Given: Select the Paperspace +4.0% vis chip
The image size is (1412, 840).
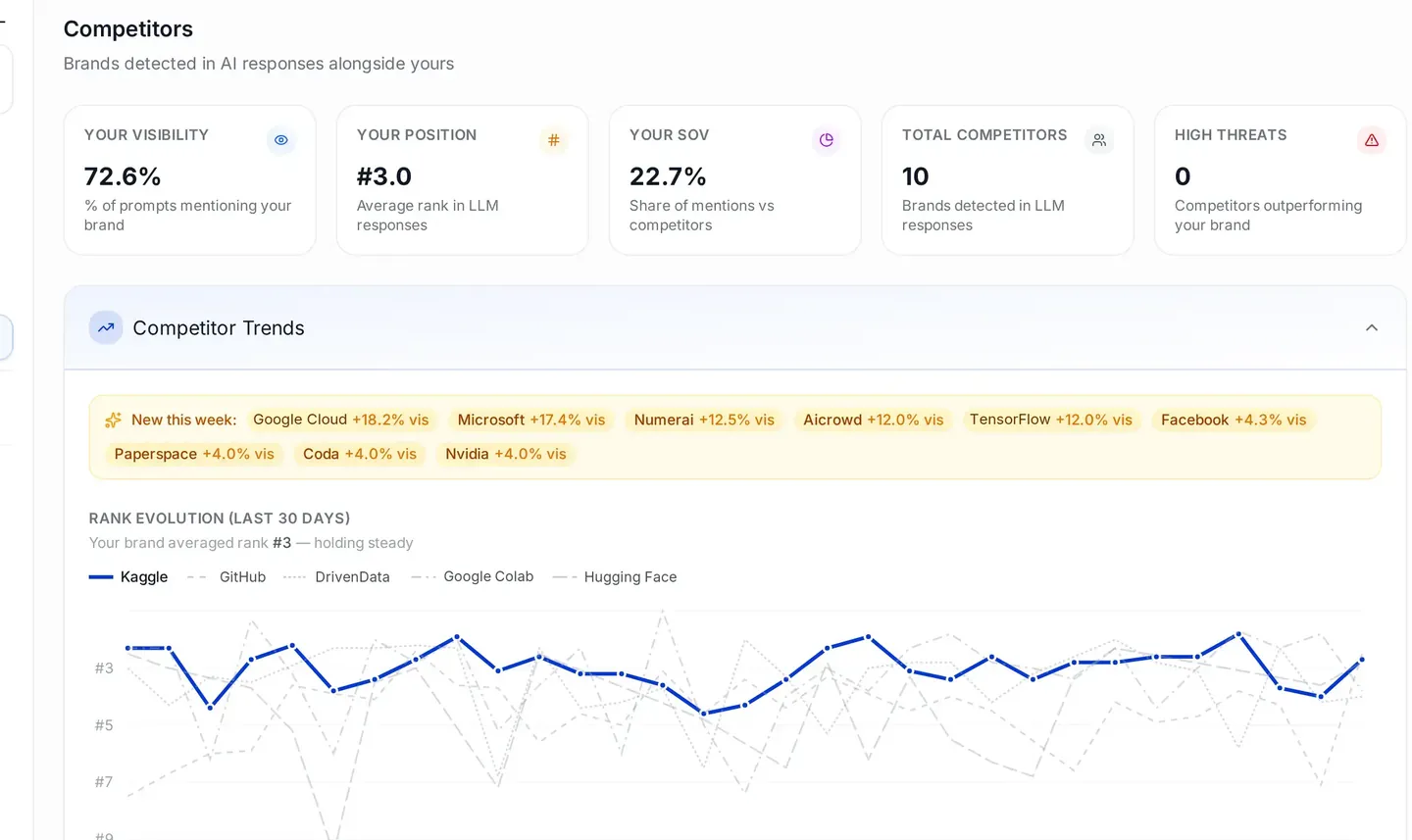Looking at the screenshot, I should pos(194,454).
